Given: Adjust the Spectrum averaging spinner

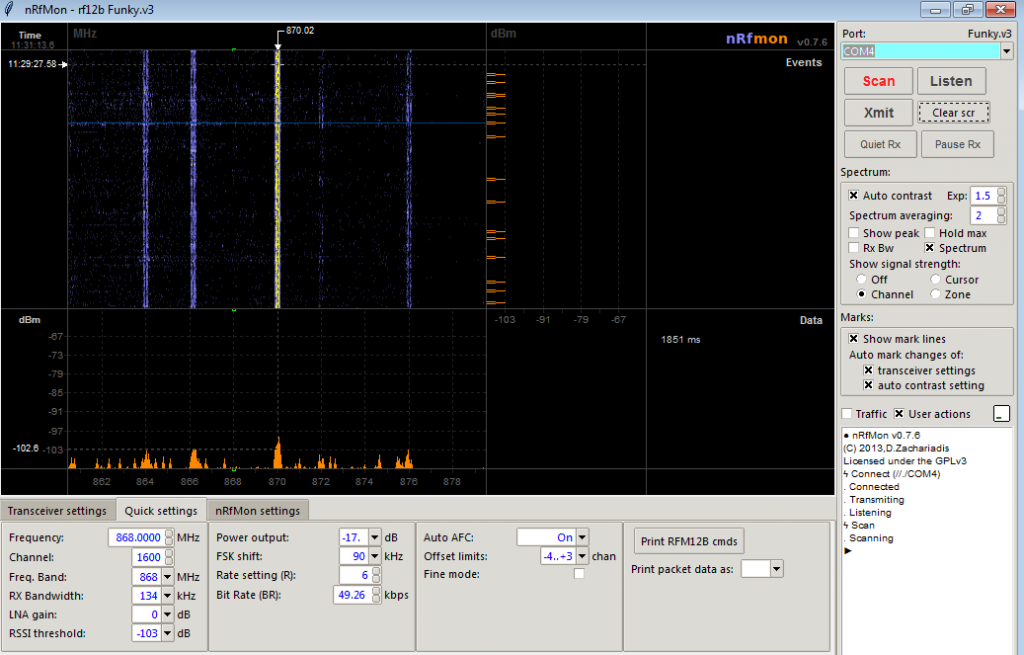Looking at the screenshot, I should [x=1001, y=216].
